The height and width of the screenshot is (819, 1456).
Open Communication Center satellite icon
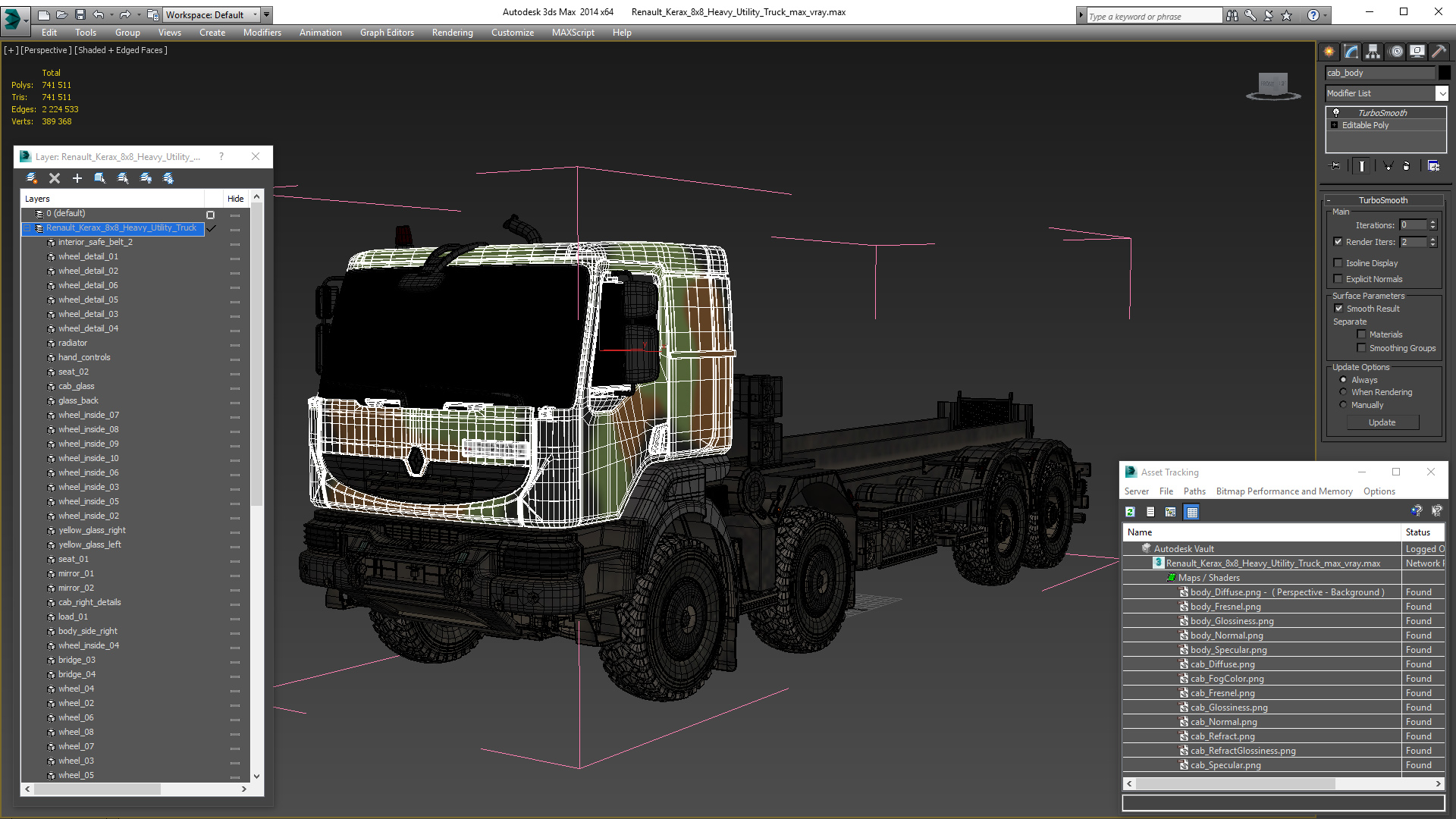tap(1269, 15)
